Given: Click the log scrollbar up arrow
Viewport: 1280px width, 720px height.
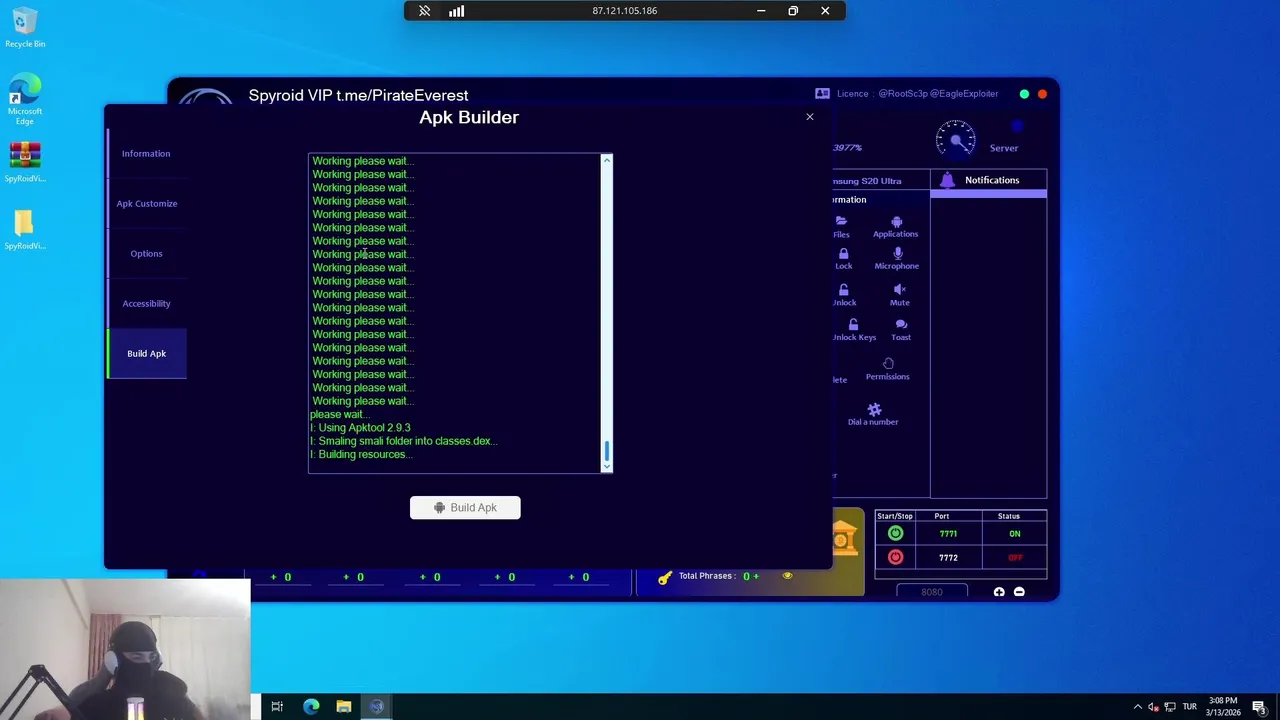Looking at the screenshot, I should pos(606,160).
